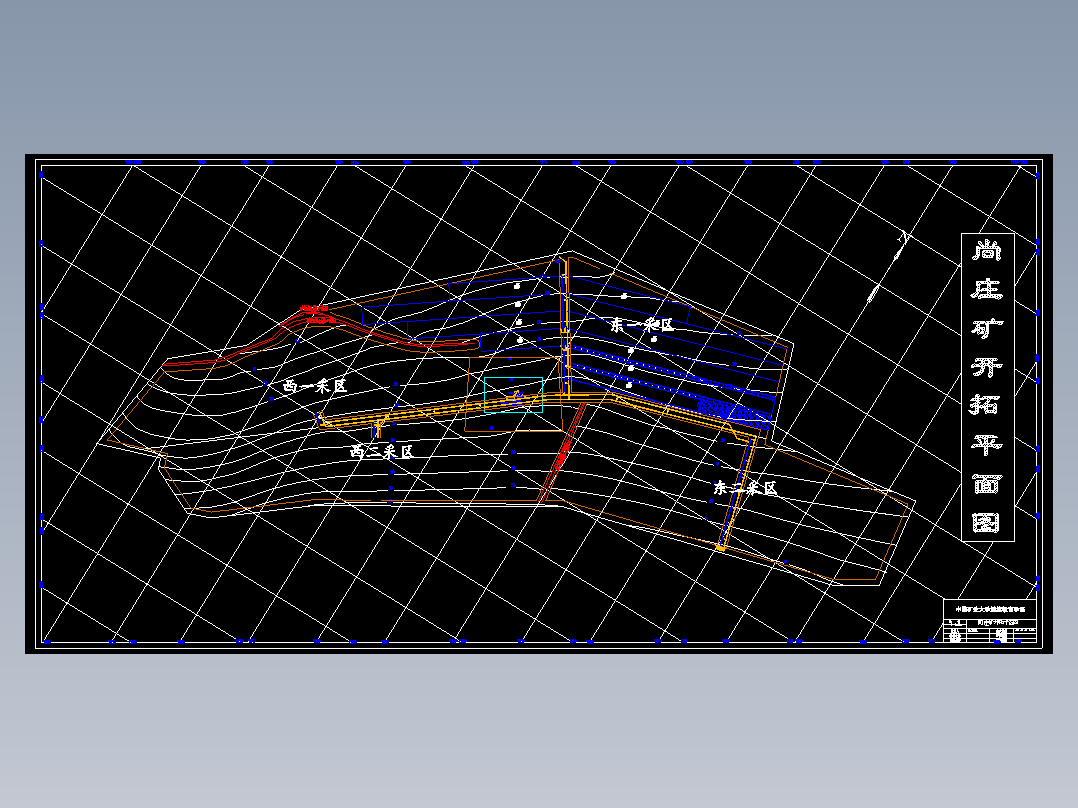Click the 东一采区 mining area label
Image resolution: width=1078 pixels, height=808 pixels.
[642, 325]
